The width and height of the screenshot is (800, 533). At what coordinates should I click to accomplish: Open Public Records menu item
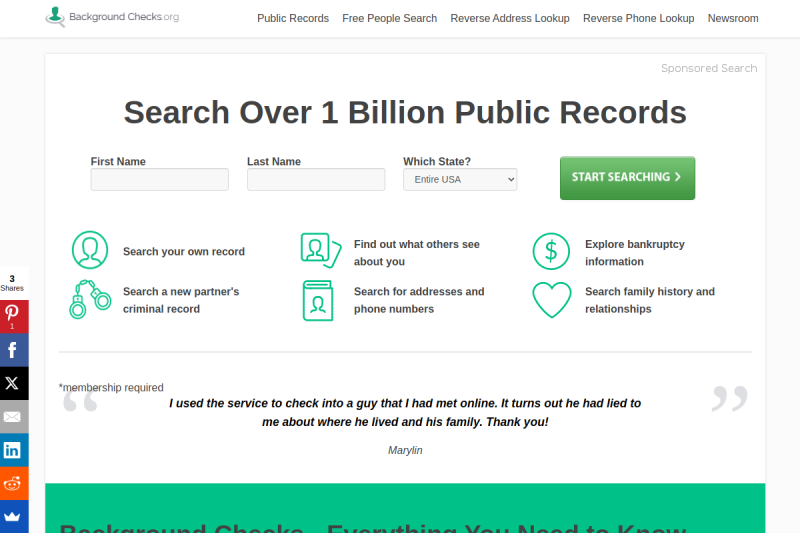pyautogui.click(x=293, y=18)
